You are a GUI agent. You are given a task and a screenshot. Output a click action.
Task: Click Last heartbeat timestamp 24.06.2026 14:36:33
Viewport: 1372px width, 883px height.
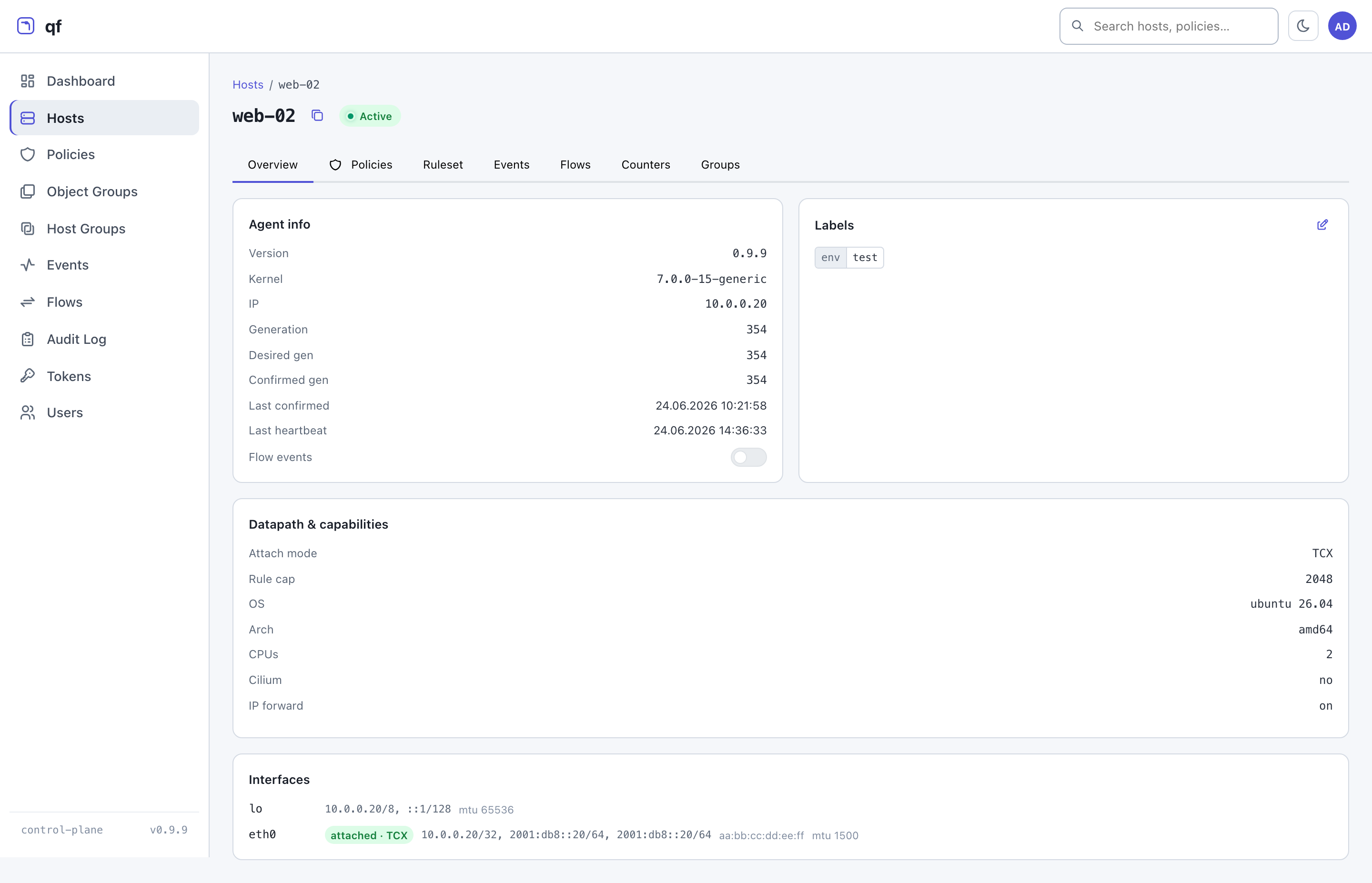tap(710, 431)
